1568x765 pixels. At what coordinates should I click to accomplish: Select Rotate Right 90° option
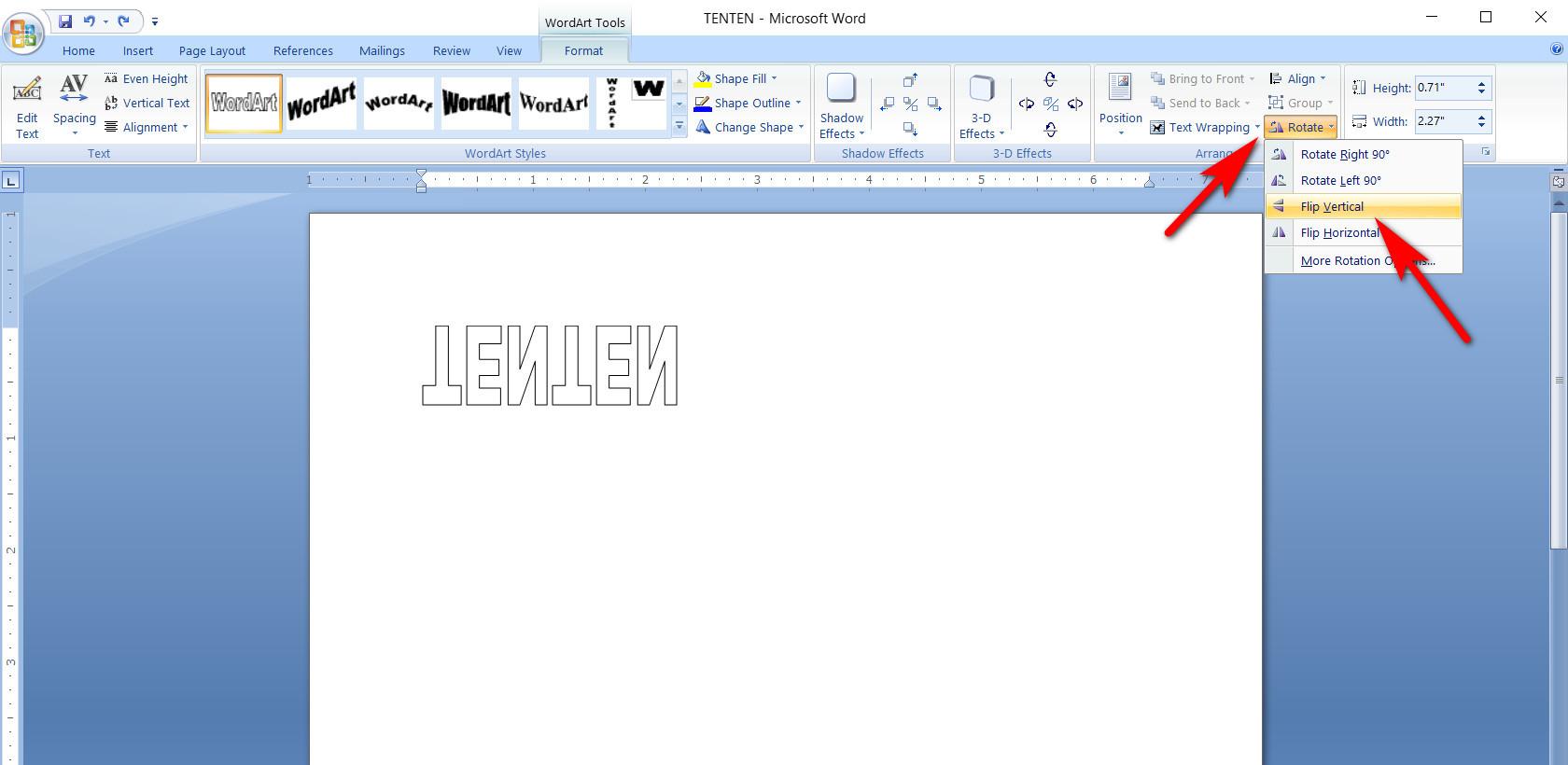pyautogui.click(x=1364, y=155)
